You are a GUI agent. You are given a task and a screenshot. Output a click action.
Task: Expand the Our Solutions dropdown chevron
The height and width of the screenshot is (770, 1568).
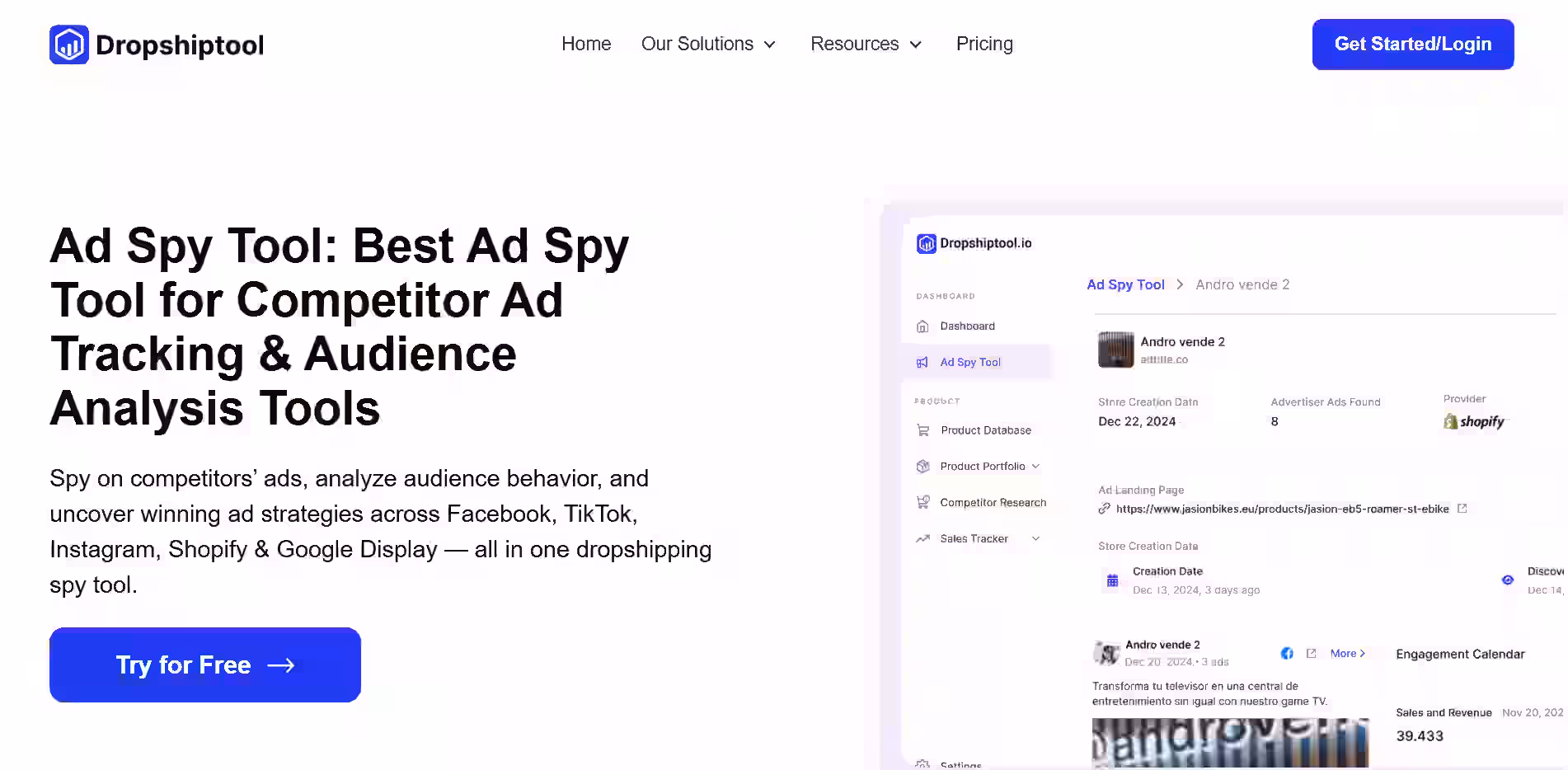point(770,45)
